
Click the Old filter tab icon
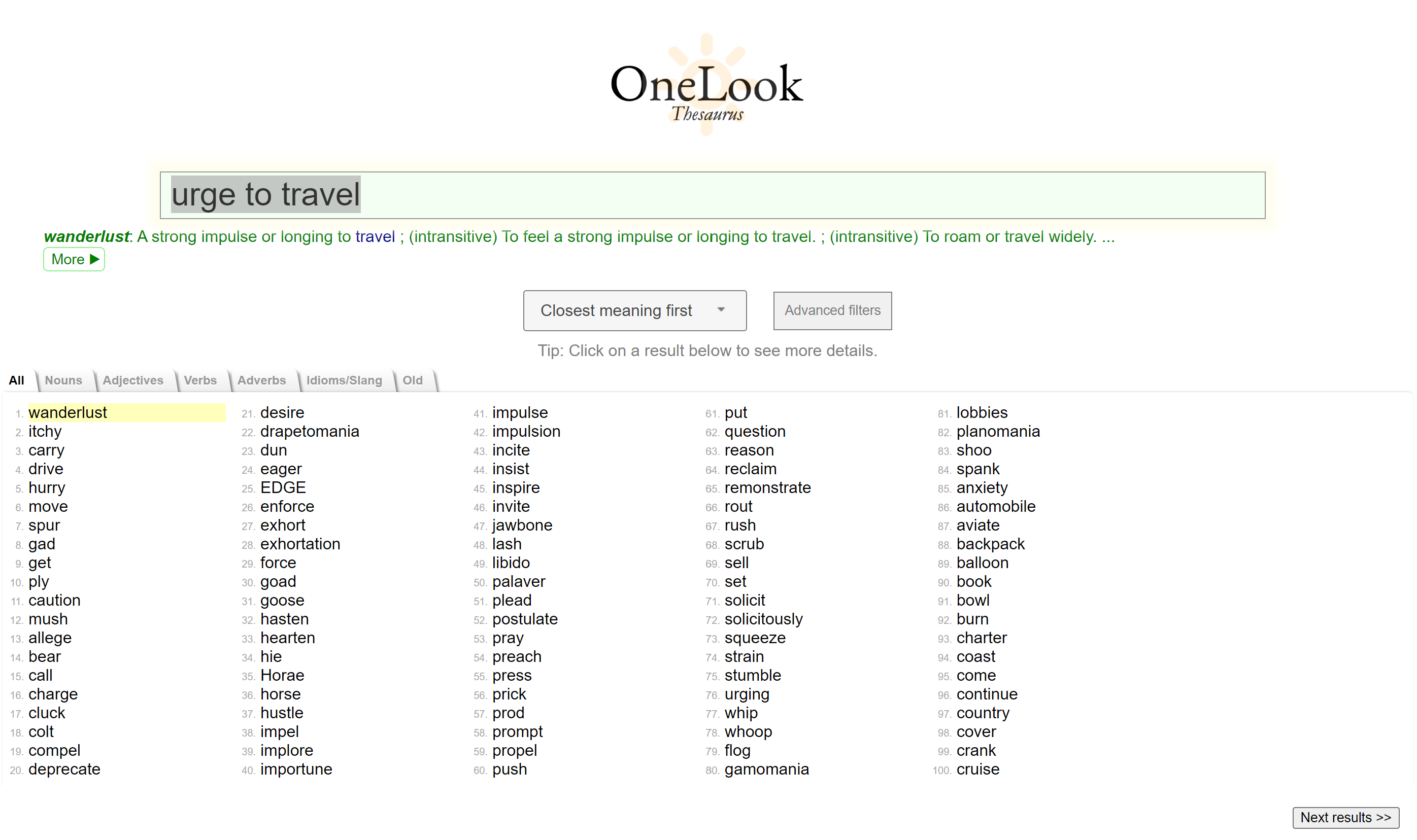[x=413, y=380]
